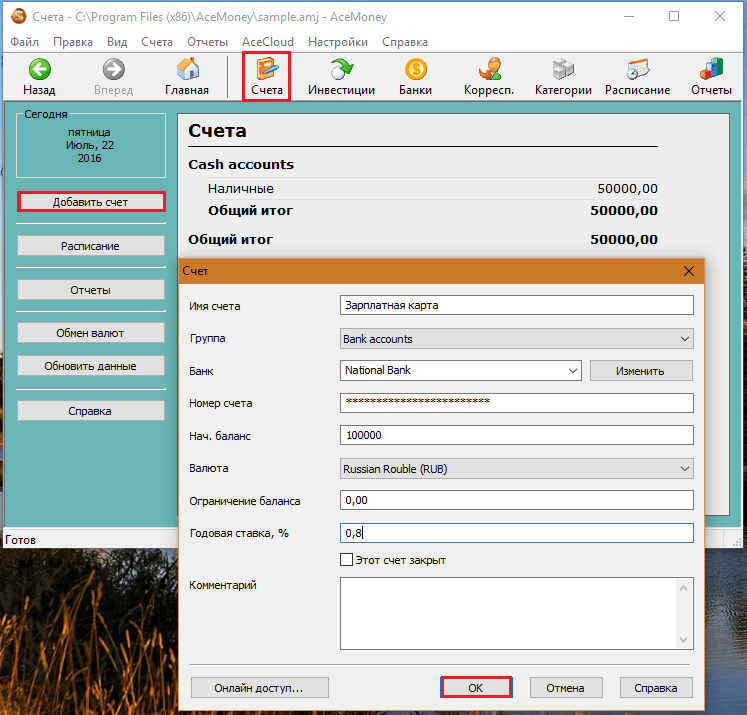Click the 'Онлайн доступ...' button
The height and width of the screenshot is (715, 747).
[258, 688]
